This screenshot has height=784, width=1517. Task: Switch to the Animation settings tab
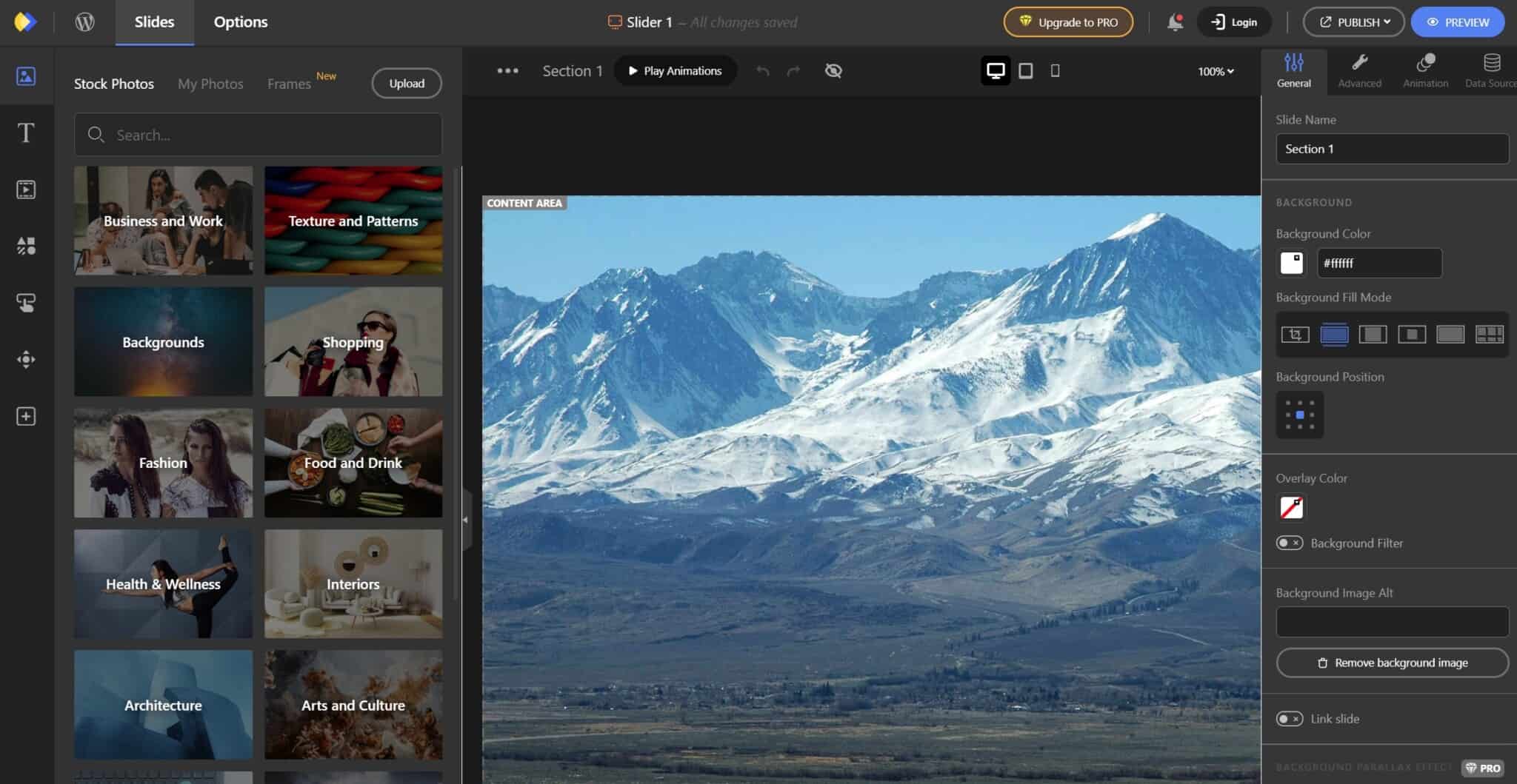coord(1425,71)
